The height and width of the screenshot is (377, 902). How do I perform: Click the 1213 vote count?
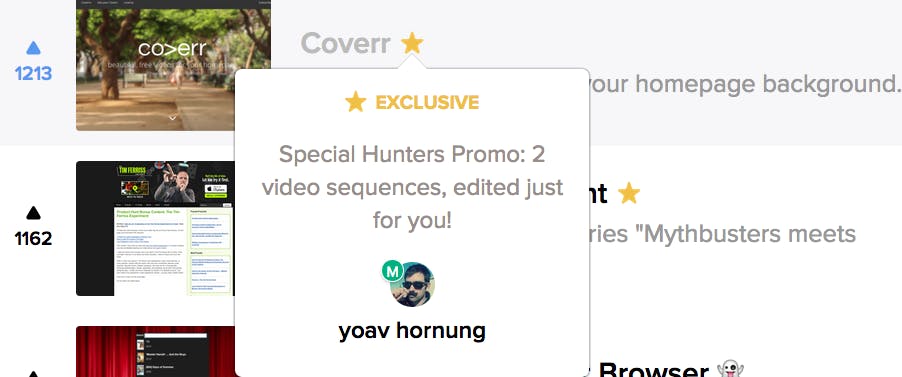33,74
